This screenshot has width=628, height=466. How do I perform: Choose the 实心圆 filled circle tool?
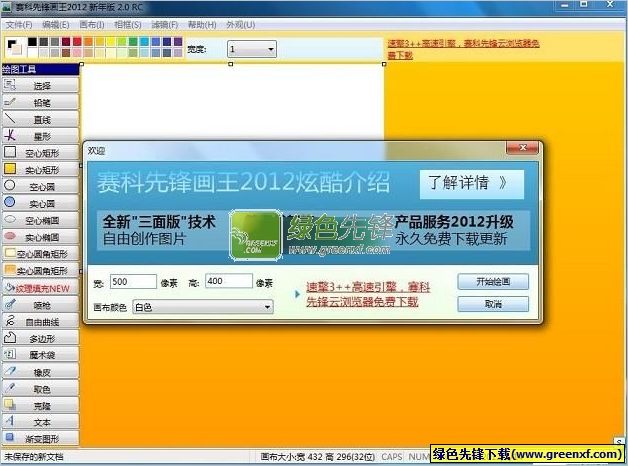click(40, 203)
